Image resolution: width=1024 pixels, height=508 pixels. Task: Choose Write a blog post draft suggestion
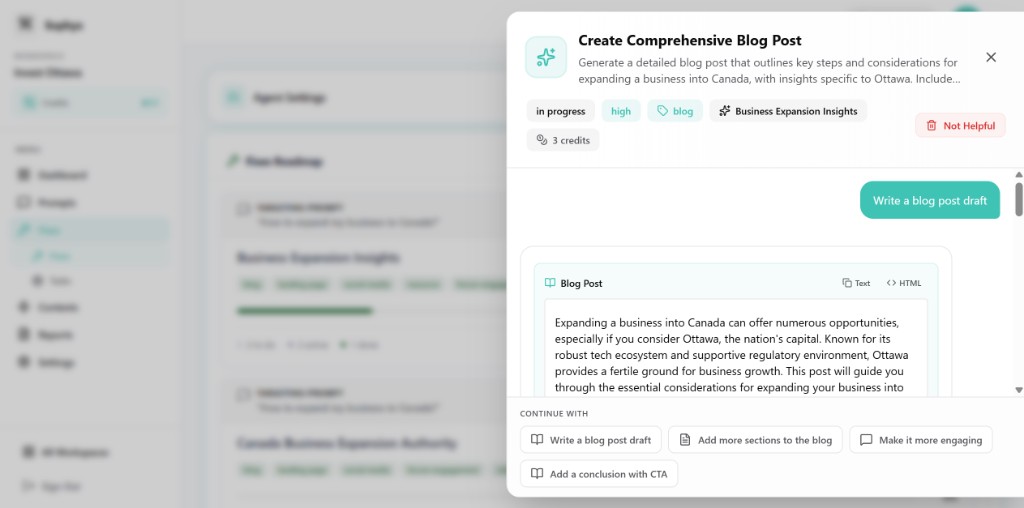coord(590,439)
